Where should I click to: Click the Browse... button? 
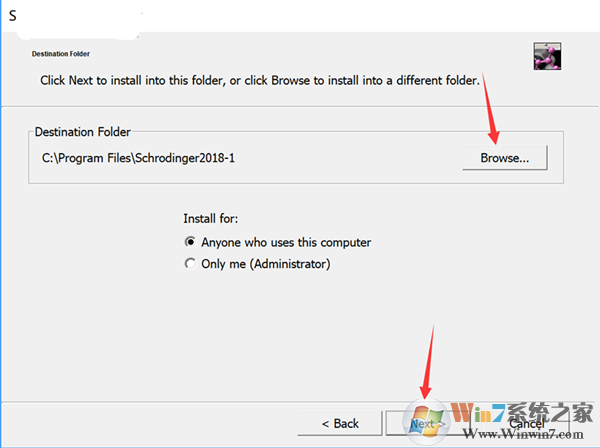[505, 158]
